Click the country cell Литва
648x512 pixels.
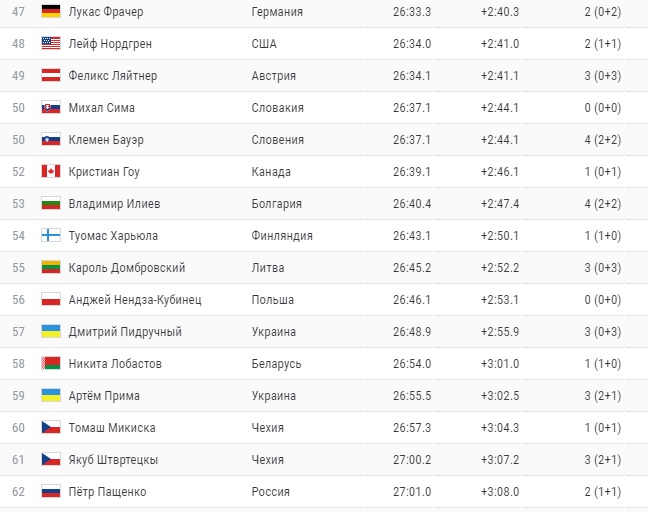[269, 268]
